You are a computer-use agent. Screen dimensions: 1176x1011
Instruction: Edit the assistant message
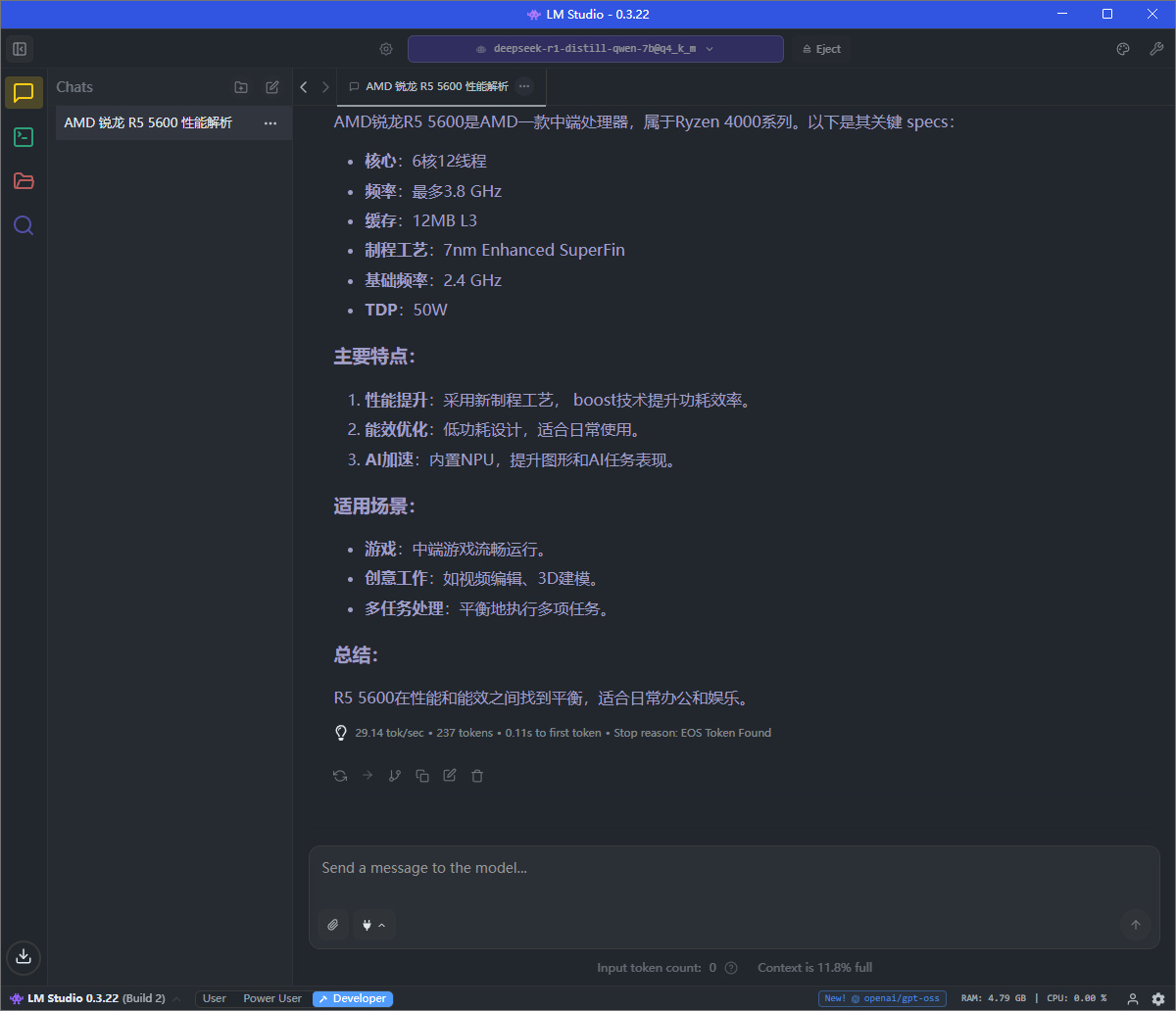click(x=450, y=776)
